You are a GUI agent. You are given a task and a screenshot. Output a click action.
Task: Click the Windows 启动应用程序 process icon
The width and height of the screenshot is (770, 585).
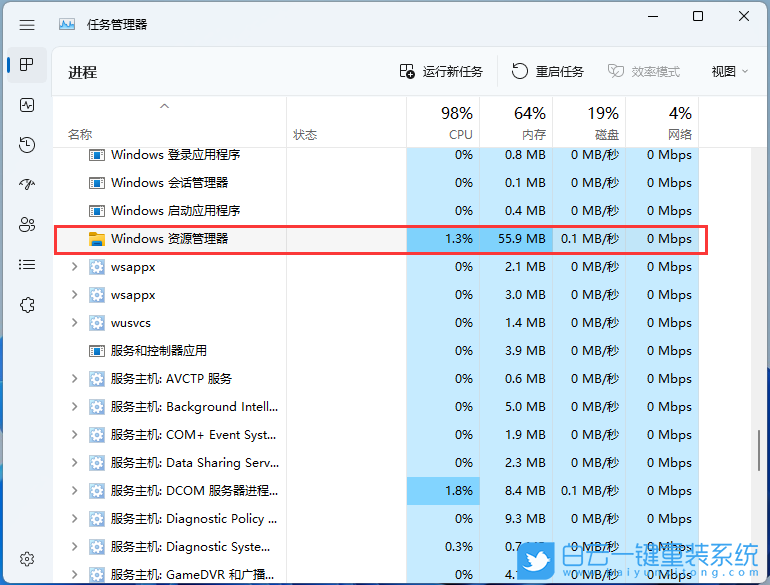[x=97, y=211]
